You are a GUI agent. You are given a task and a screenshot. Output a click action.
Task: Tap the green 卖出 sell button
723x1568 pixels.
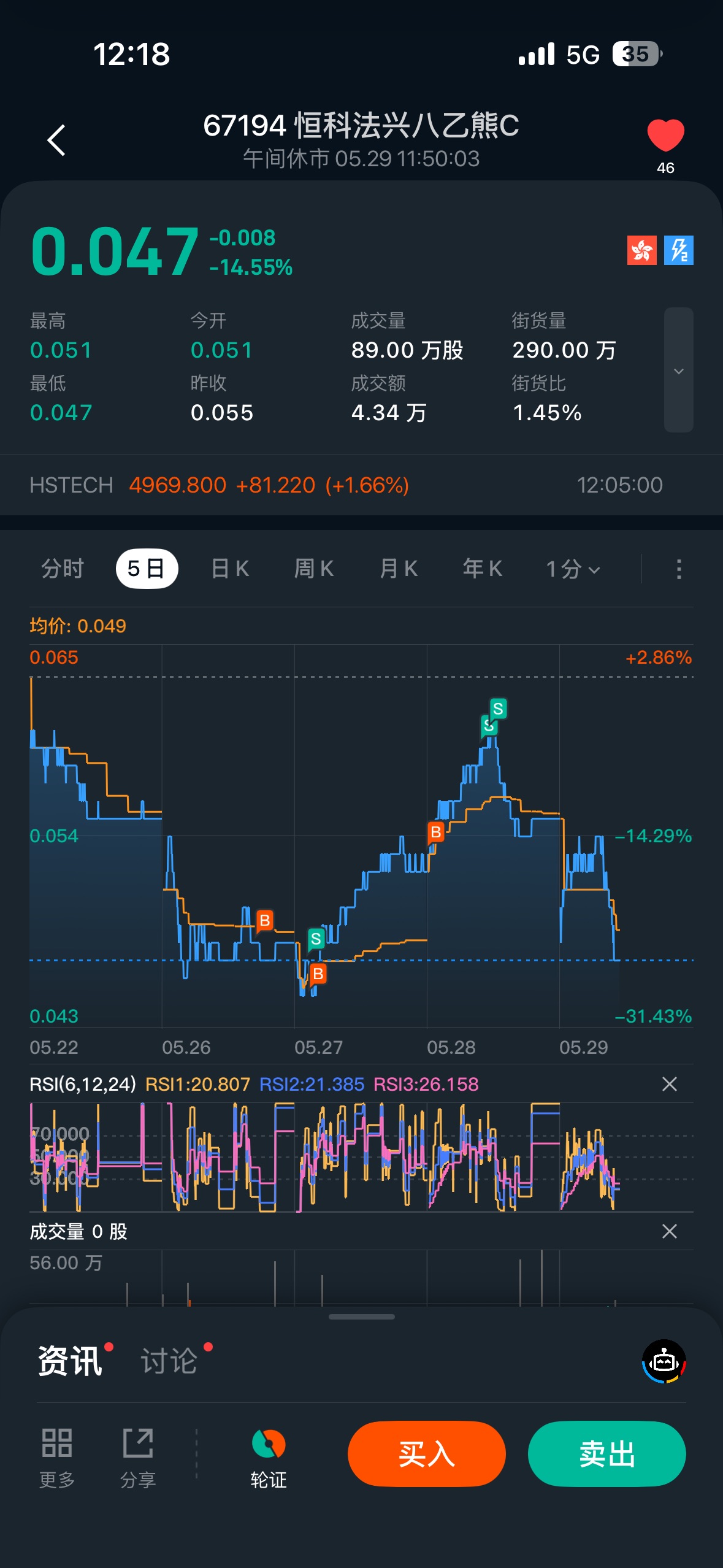click(607, 1454)
